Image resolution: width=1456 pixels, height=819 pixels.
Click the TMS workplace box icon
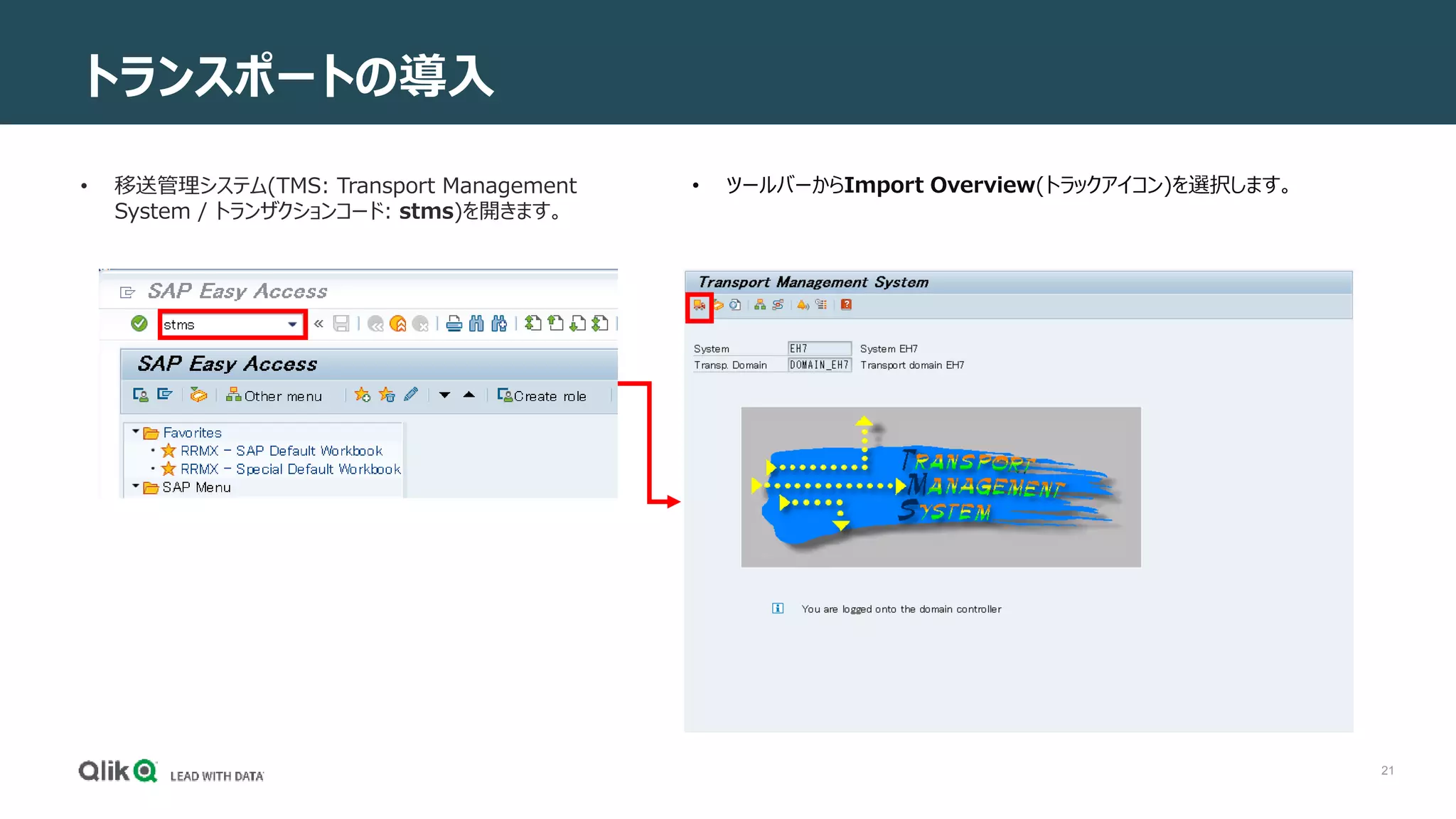pos(718,305)
